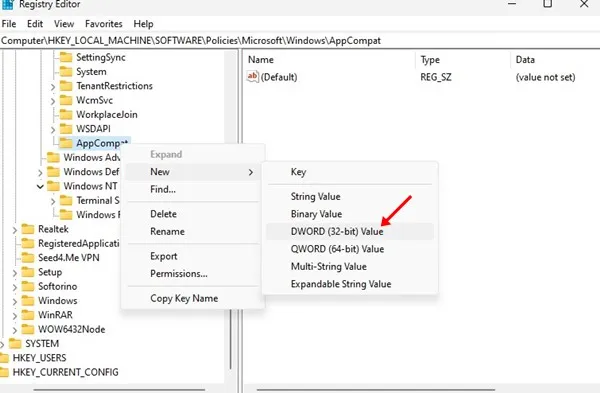600x393 pixels.
Task: Select DWORD (32-bit) Value option
Action: 350,232
